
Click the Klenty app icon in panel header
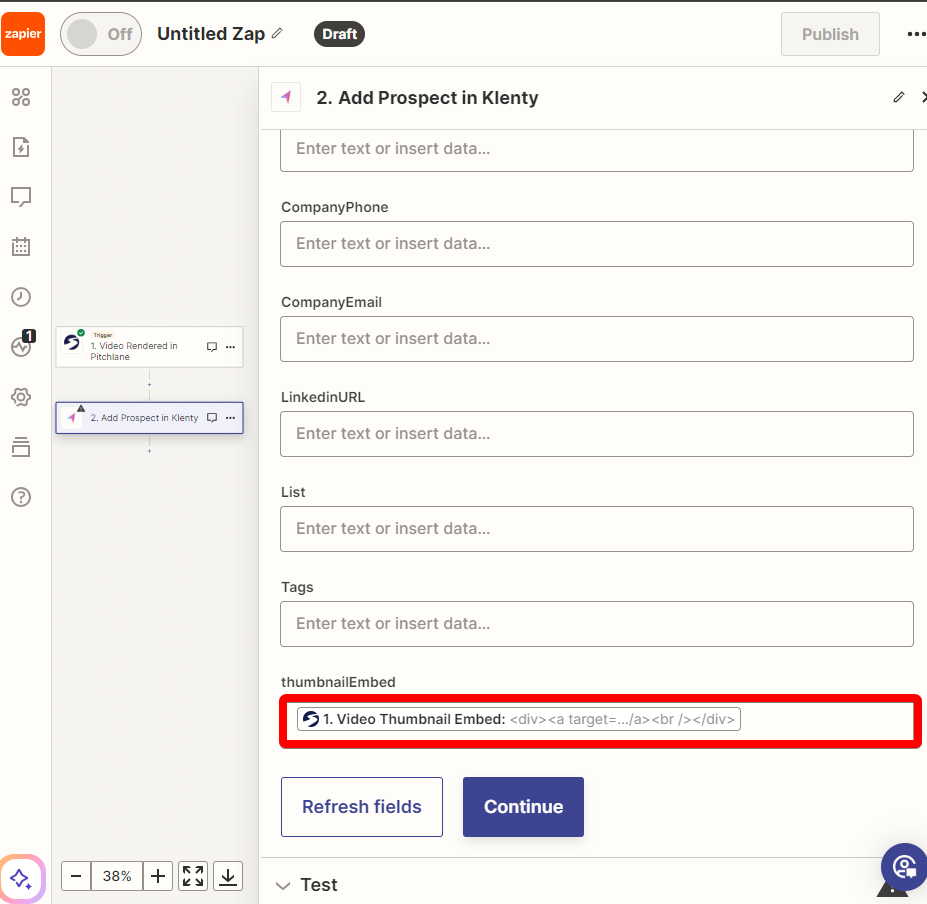[x=286, y=97]
